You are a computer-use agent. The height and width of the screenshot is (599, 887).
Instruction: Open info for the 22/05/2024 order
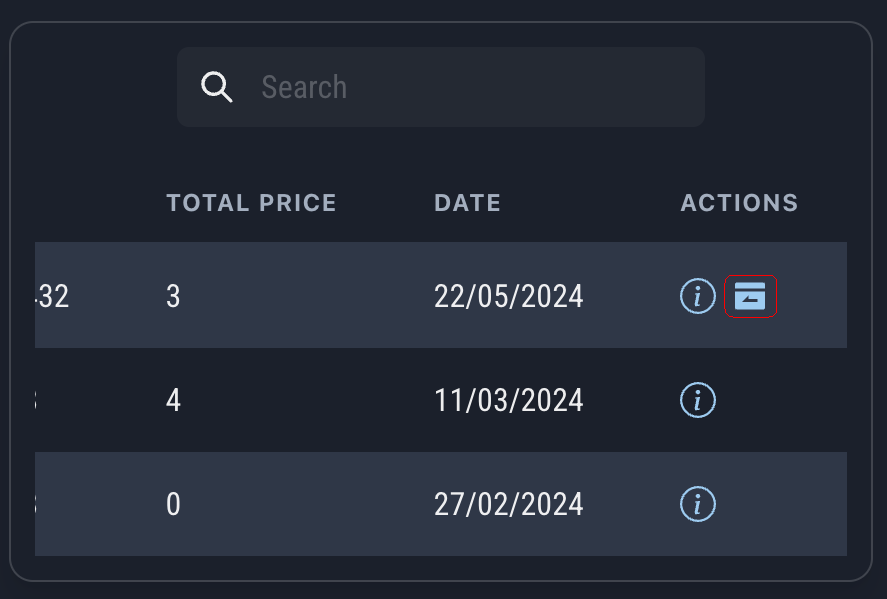point(697,296)
